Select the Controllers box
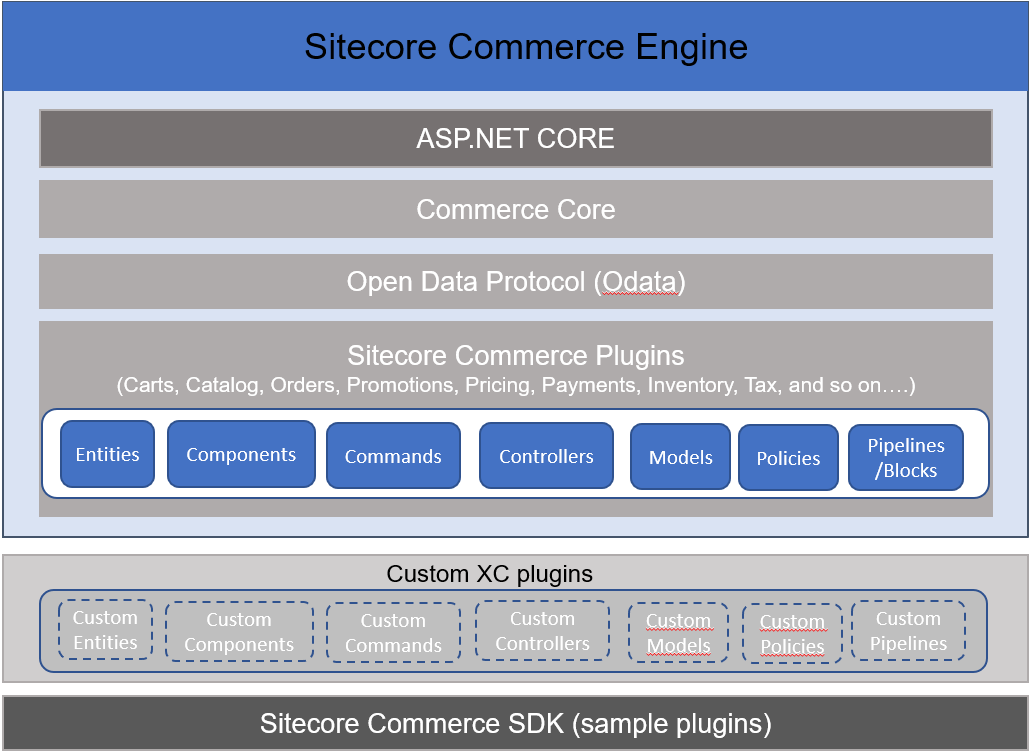The width and height of the screenshot is (1034, 754). (x=546, y=456)
